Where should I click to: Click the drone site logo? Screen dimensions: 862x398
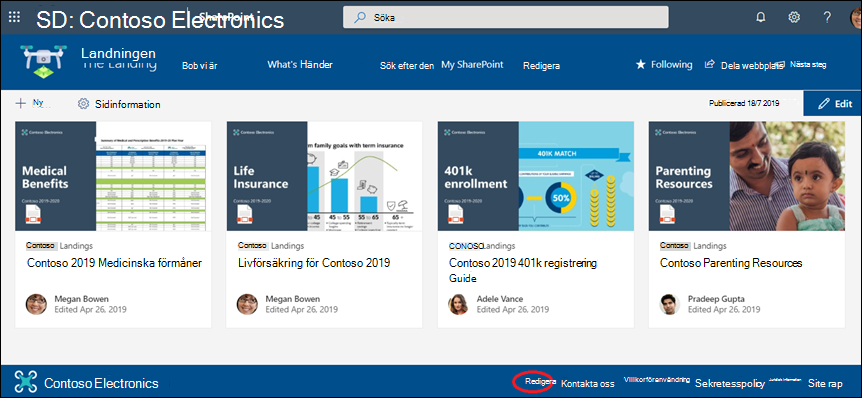pyautogui.click(x=43, y=62)
